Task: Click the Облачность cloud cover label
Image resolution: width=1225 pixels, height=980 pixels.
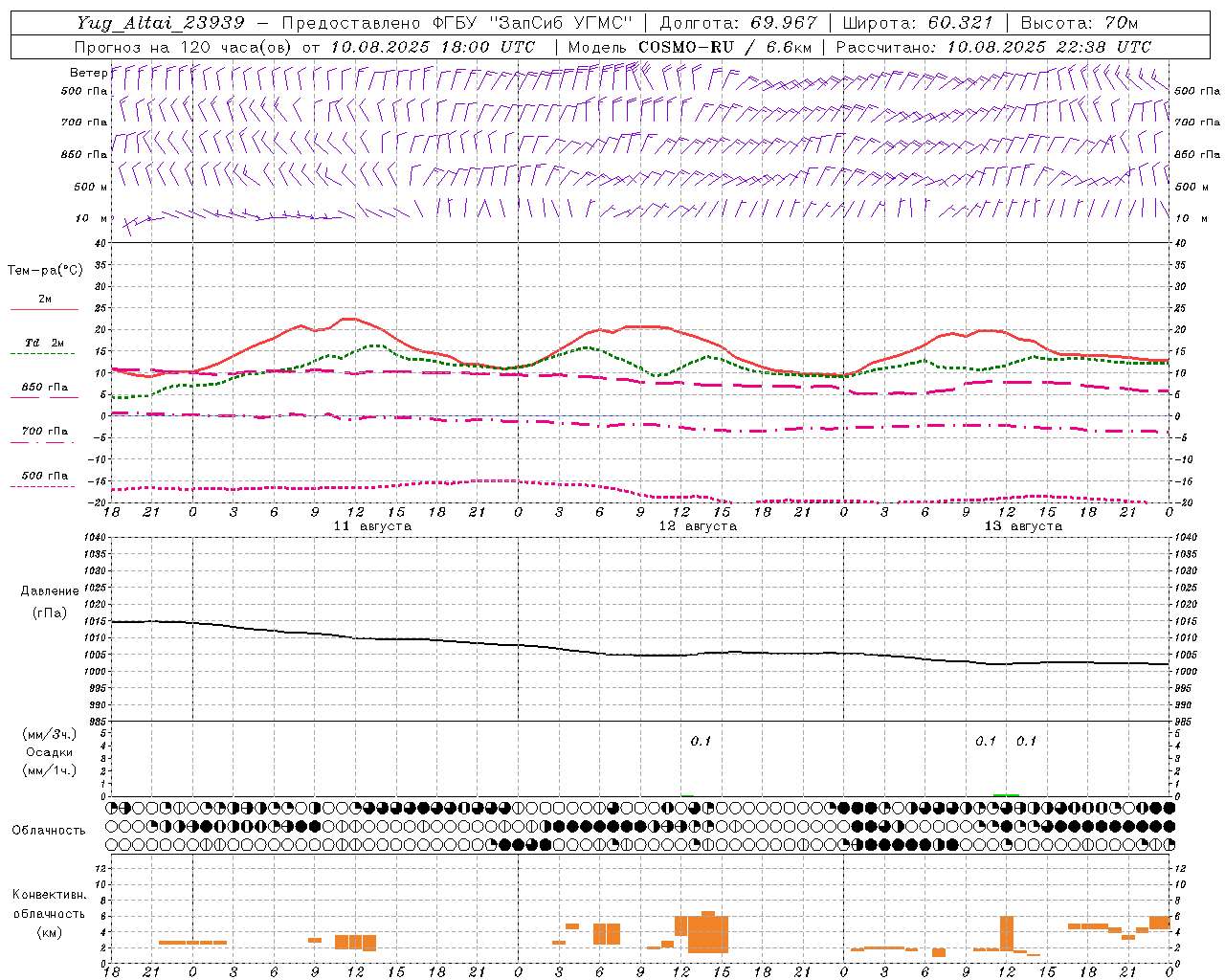Action: tap(49, 830)
